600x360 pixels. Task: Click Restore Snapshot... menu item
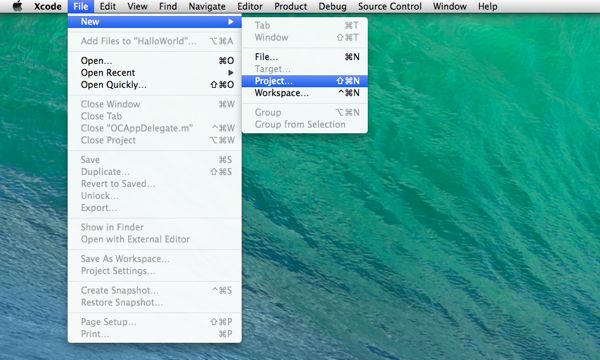point(155,302)
